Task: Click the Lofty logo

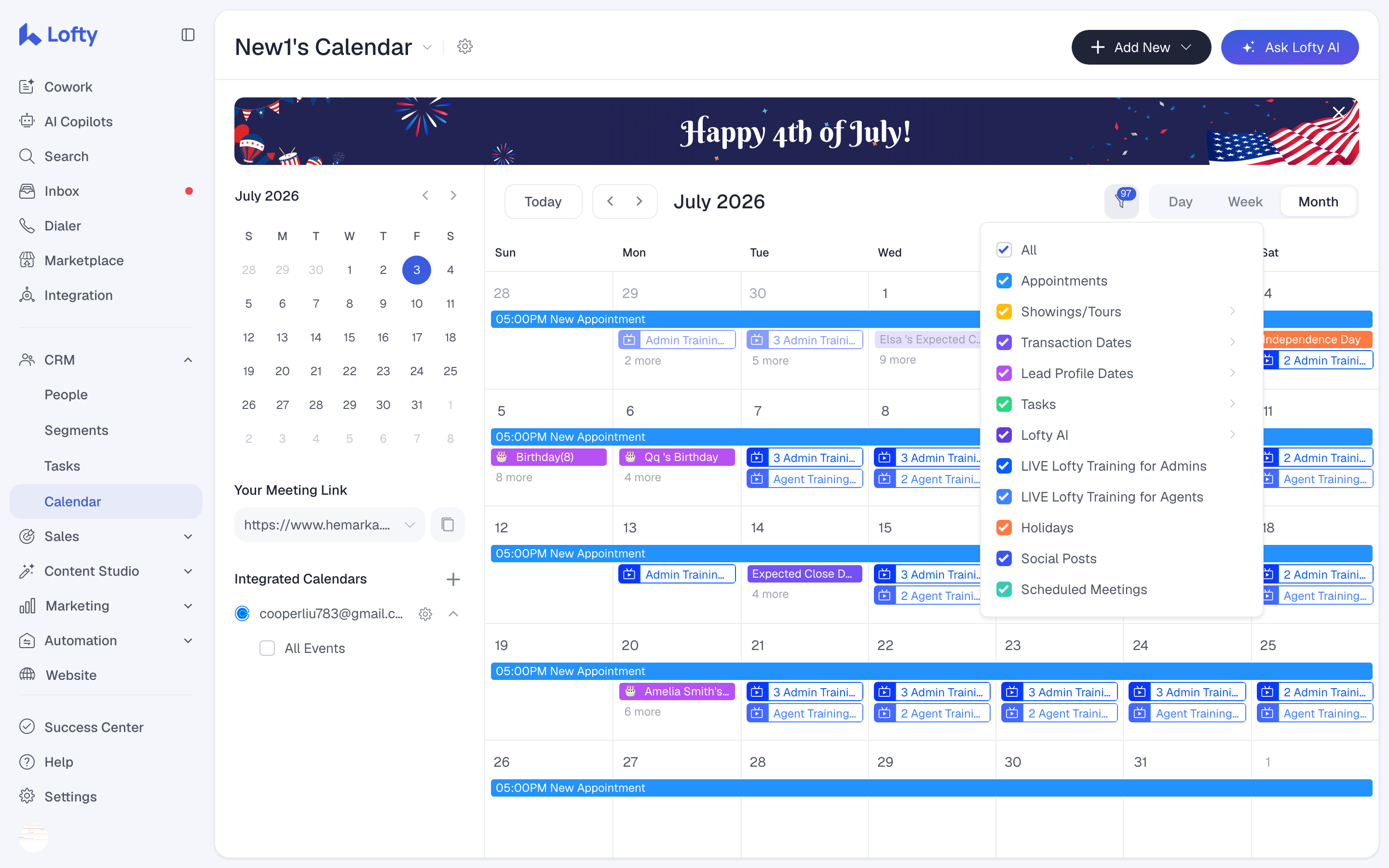Action: pyautogui.click(x=58, y=35)
